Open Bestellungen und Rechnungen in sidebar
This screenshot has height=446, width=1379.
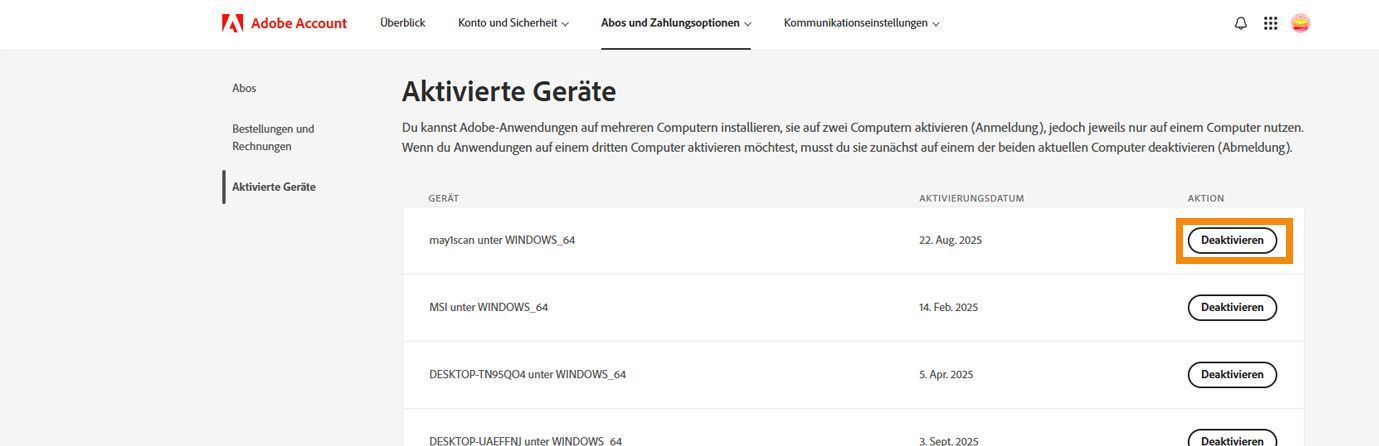(x=273, y=137)
